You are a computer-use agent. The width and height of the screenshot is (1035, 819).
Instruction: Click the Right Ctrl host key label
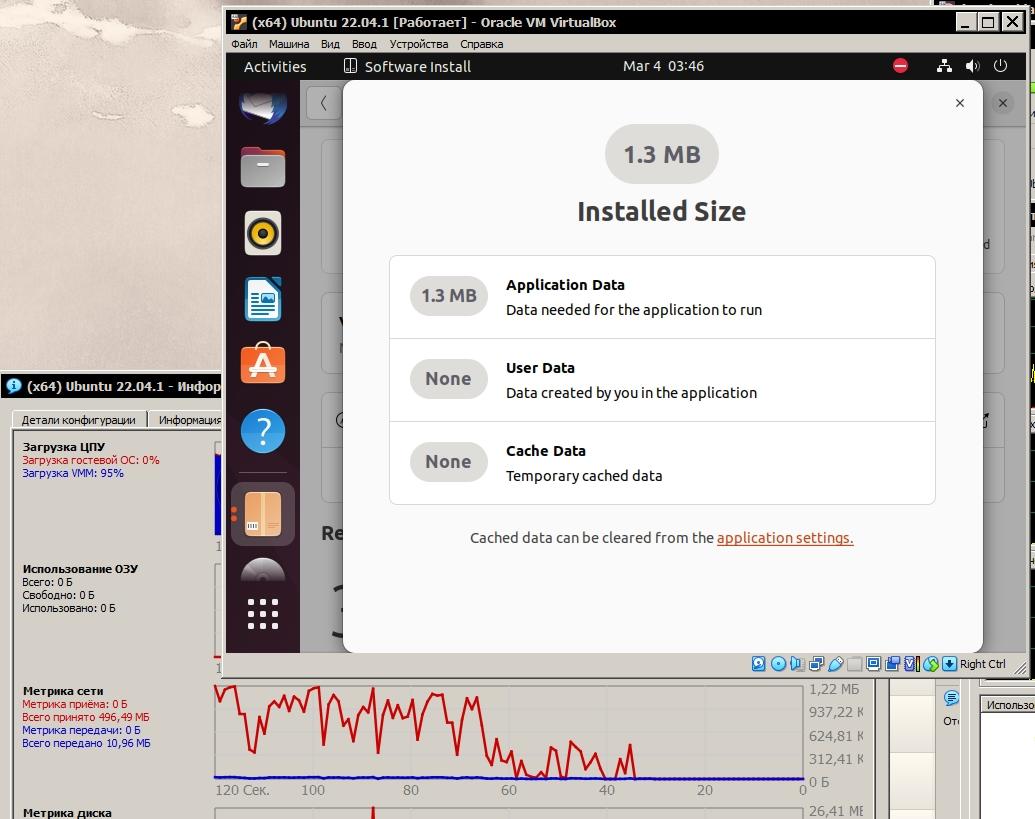tap(982, 664)
